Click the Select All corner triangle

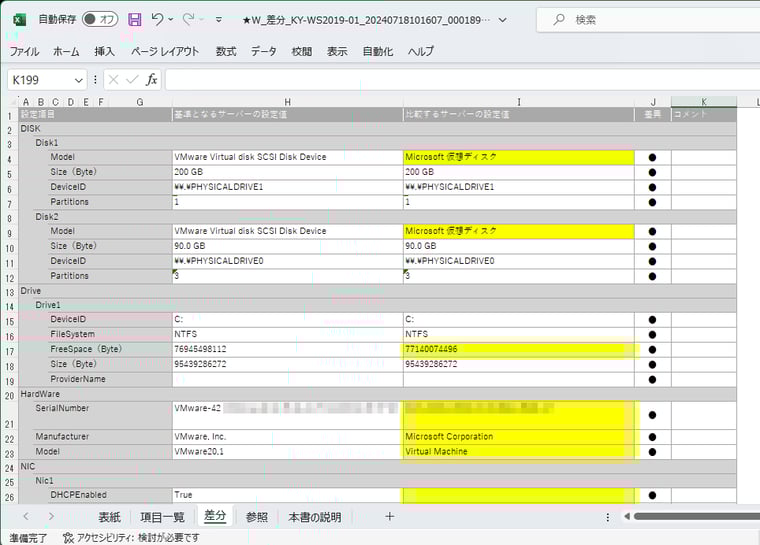pyautogui.click(x=12, y=102)
